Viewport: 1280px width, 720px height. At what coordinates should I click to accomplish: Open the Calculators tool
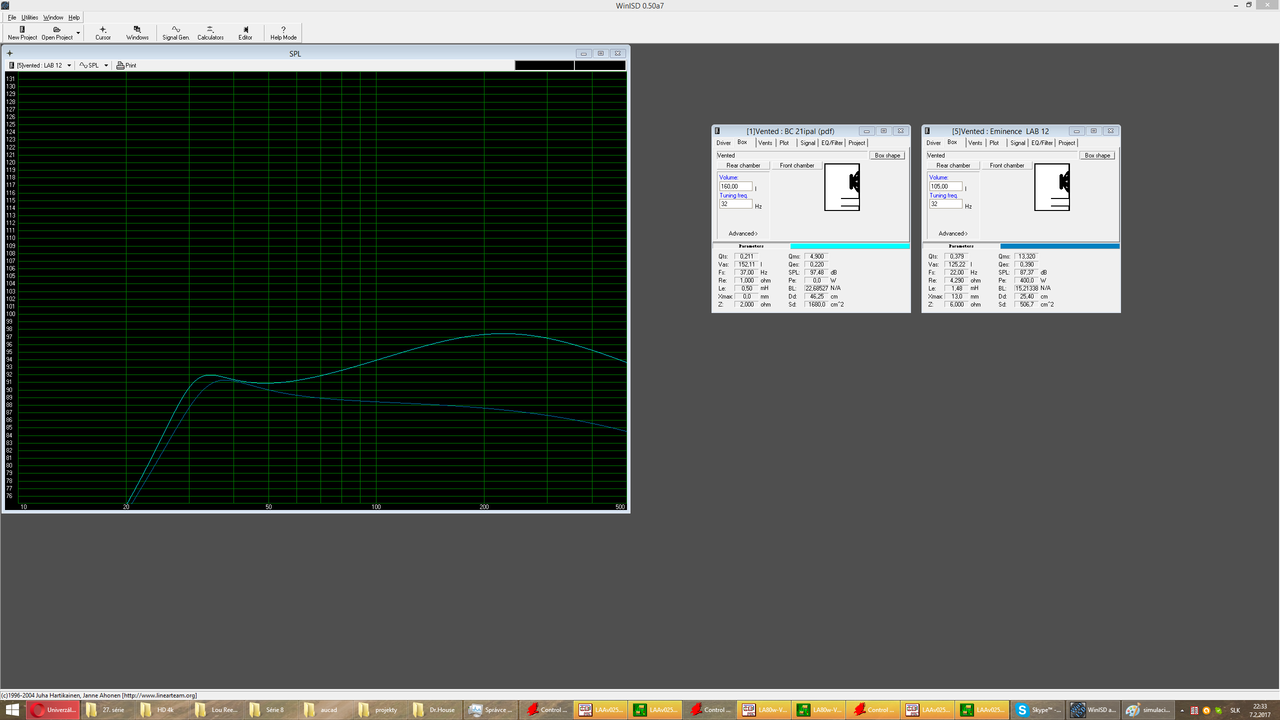210,33
